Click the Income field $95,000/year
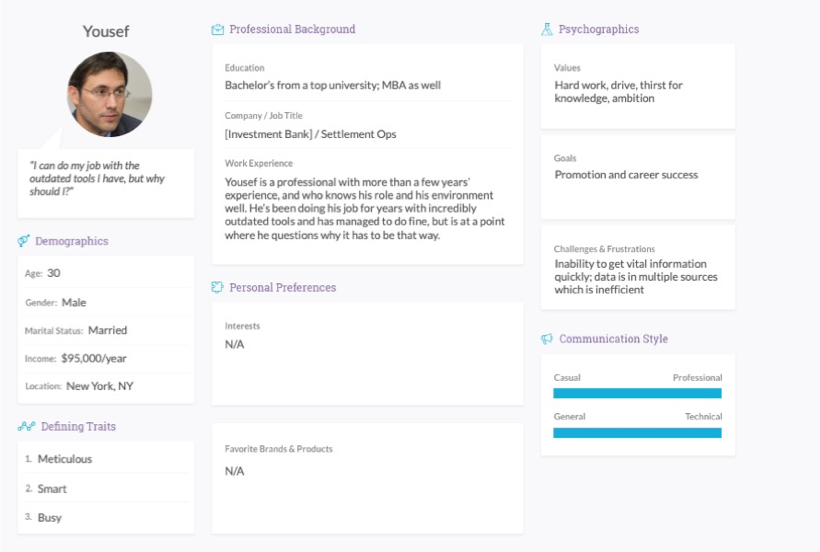The width and height of the screenshot is (820, 552). tap(96, 358)
